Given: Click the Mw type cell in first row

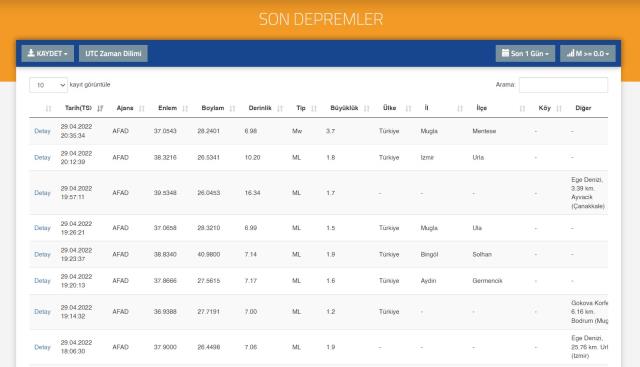Looking at the screenshot, I should click(297, 131).
